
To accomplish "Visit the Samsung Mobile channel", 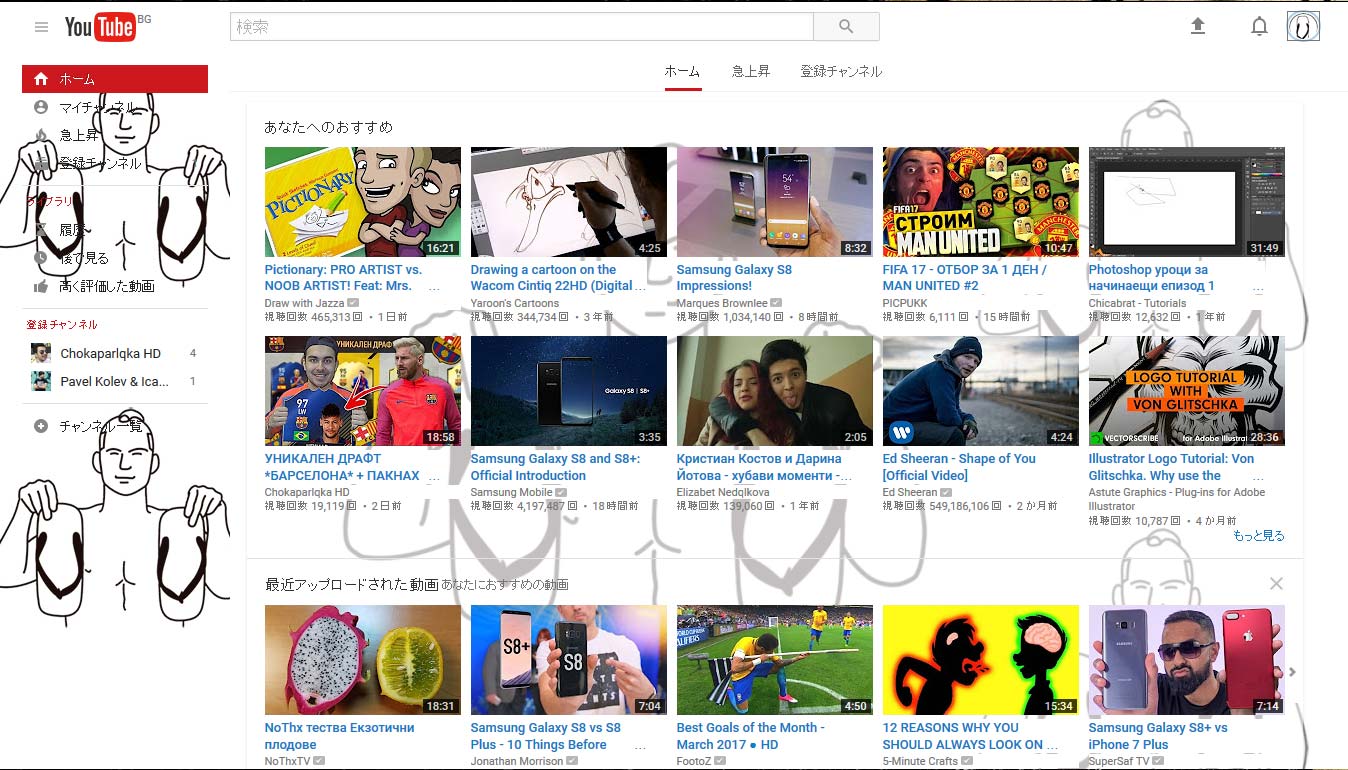I will (x=511, y=492).
